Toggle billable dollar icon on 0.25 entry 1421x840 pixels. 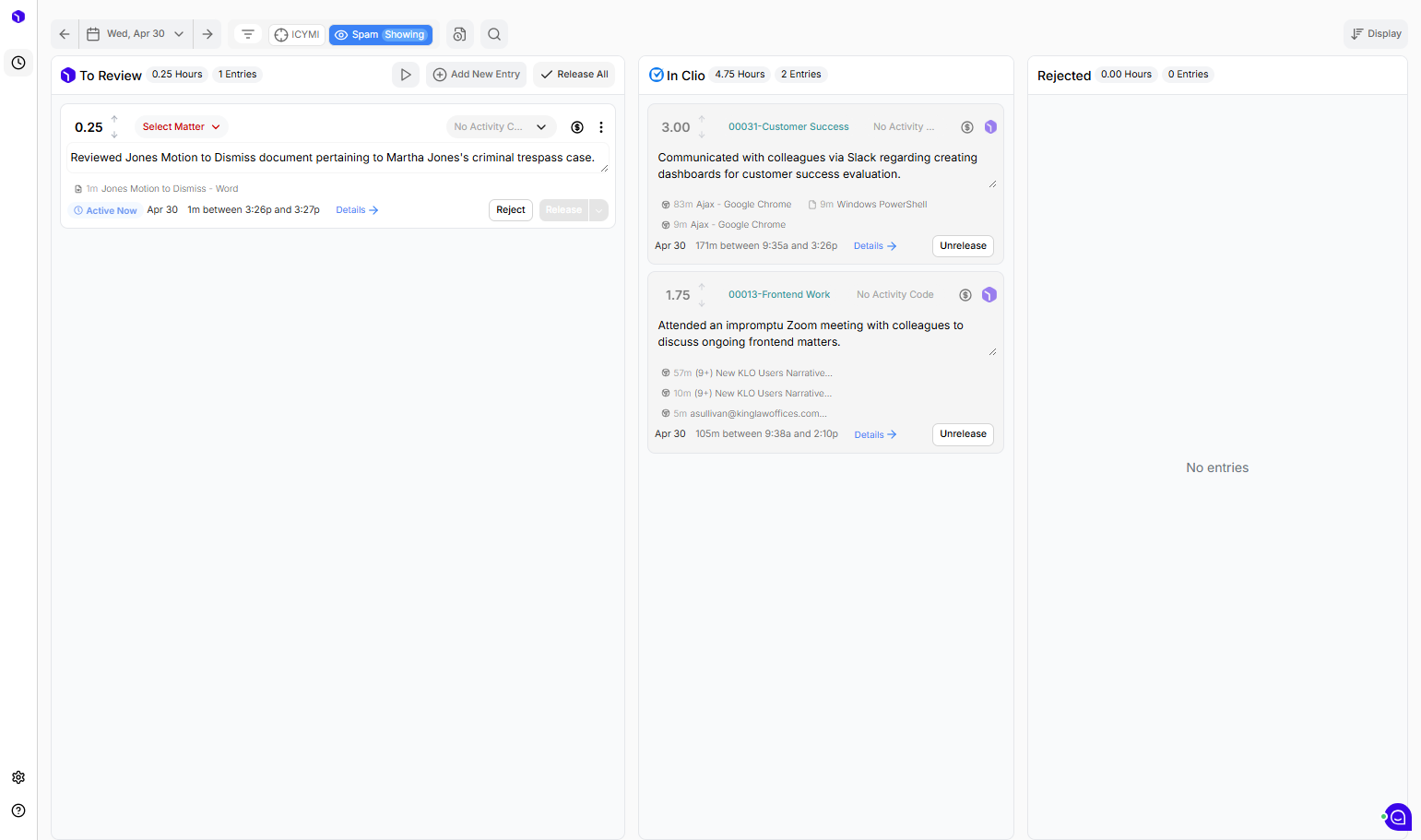tap(577, 127)
